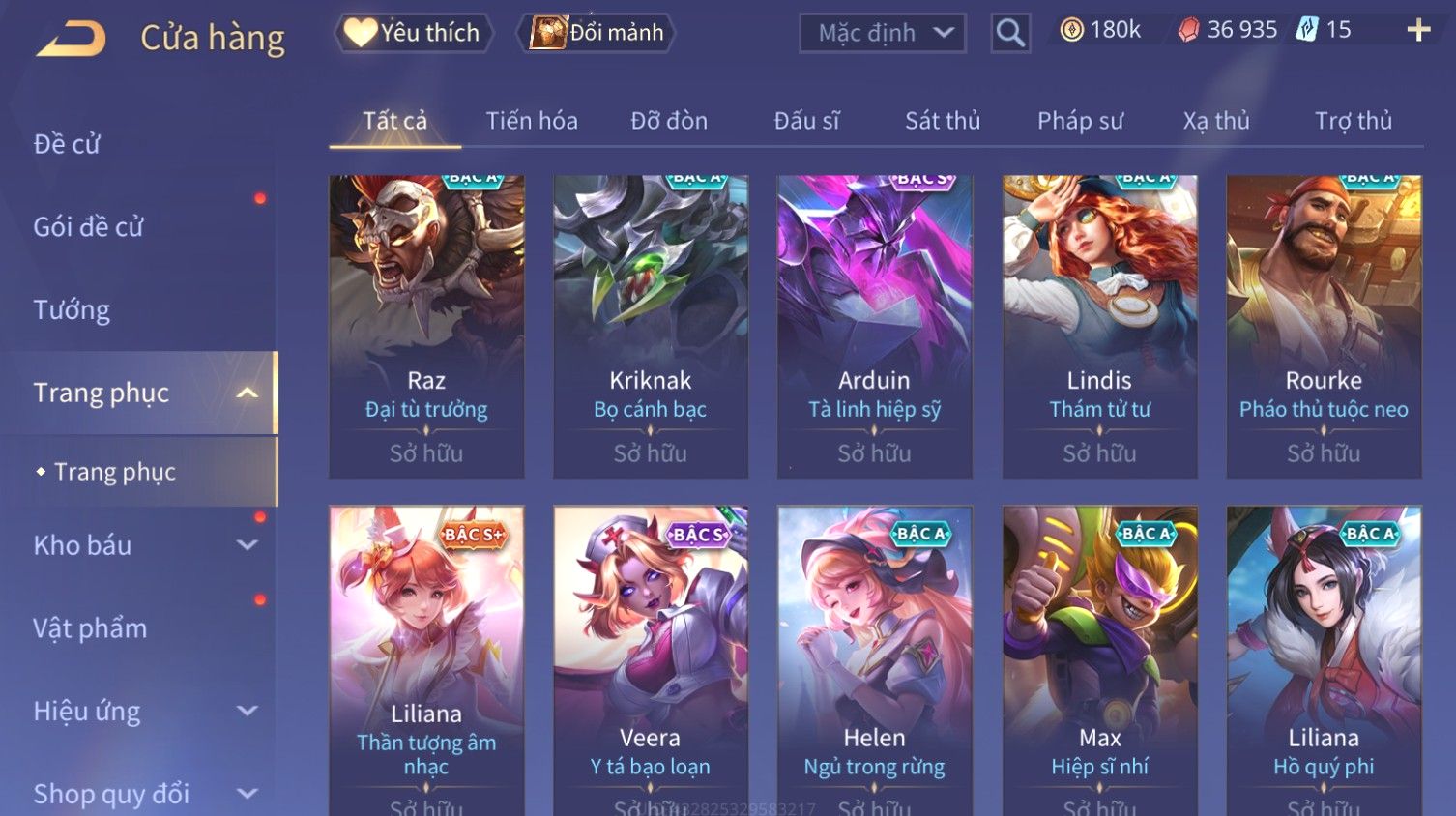Open Đổi mảnh fragment exchange
1456x816 pixels.
point(596,33)
